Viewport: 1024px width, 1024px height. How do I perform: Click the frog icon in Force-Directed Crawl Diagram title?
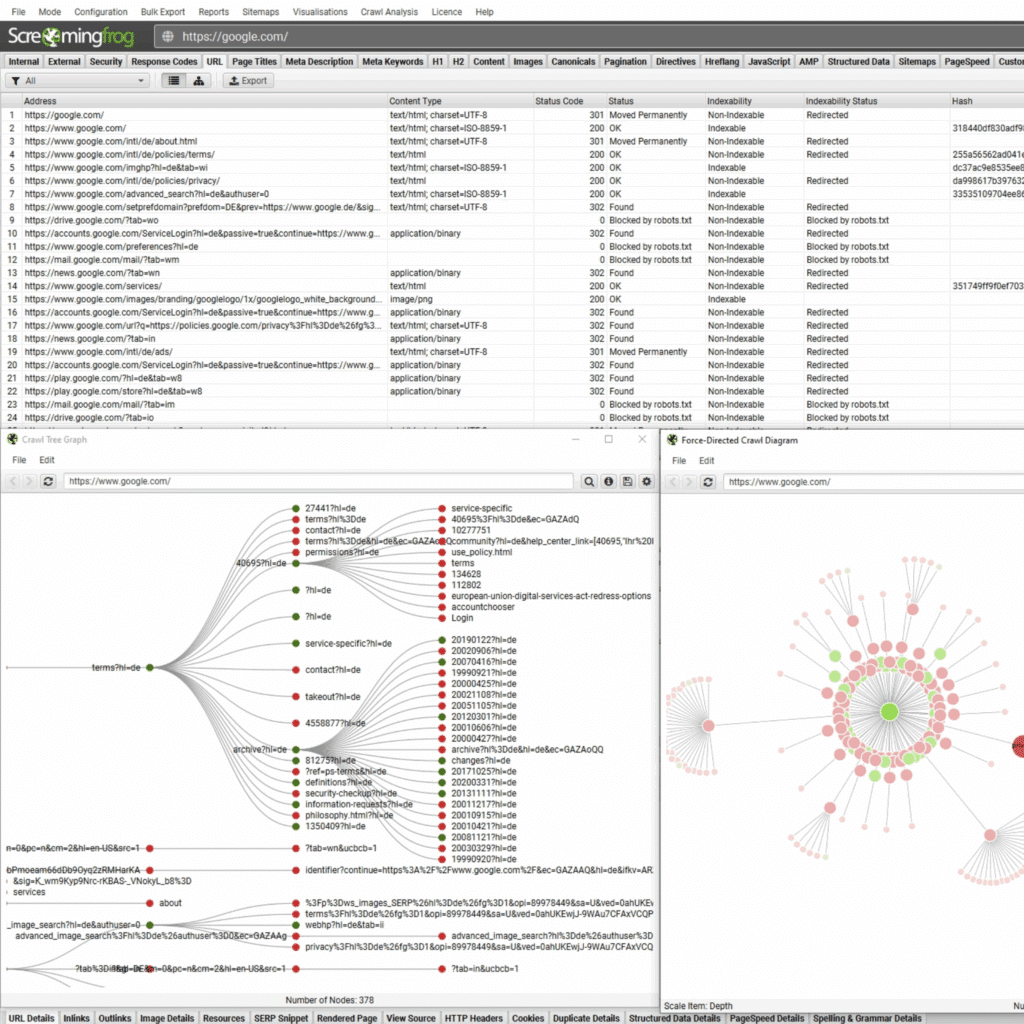672,440
